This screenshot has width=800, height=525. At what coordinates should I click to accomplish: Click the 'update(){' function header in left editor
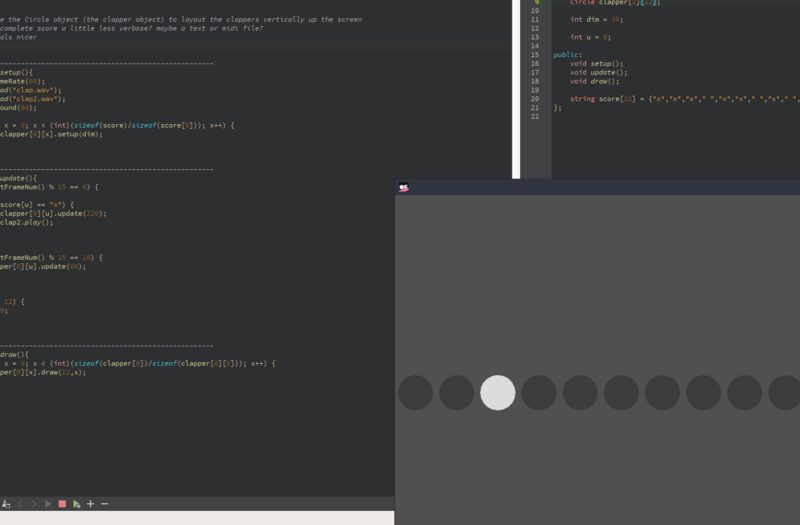tap(18, 178)
